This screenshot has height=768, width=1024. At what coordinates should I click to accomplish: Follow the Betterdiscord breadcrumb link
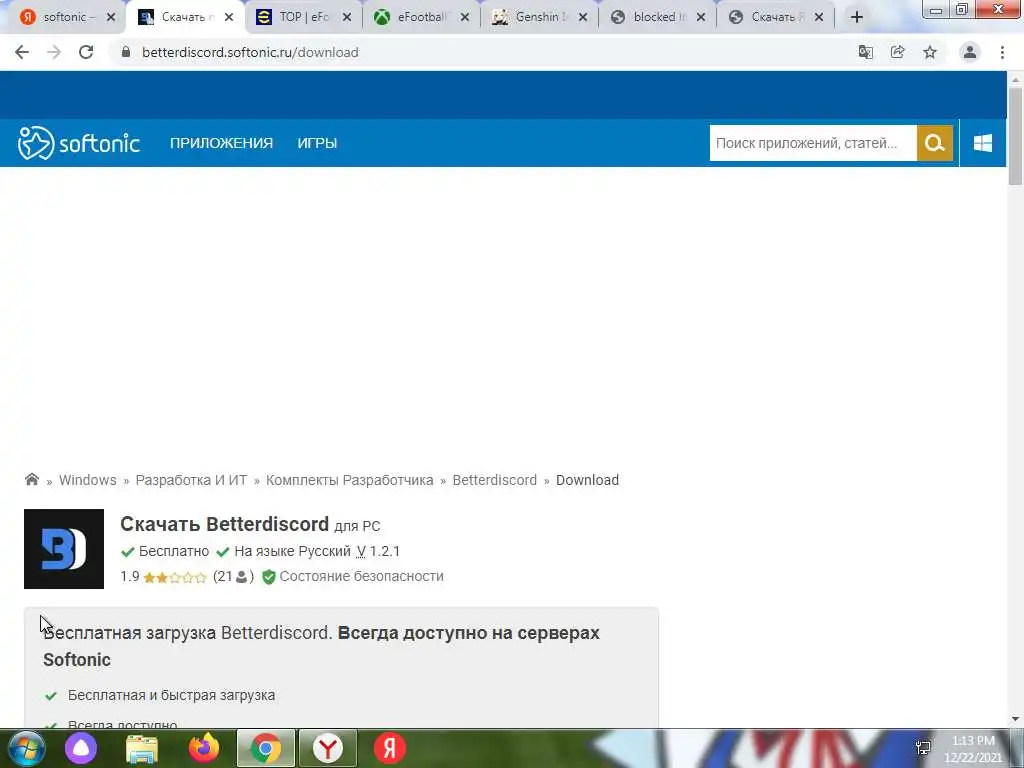(x=494, y=480)
